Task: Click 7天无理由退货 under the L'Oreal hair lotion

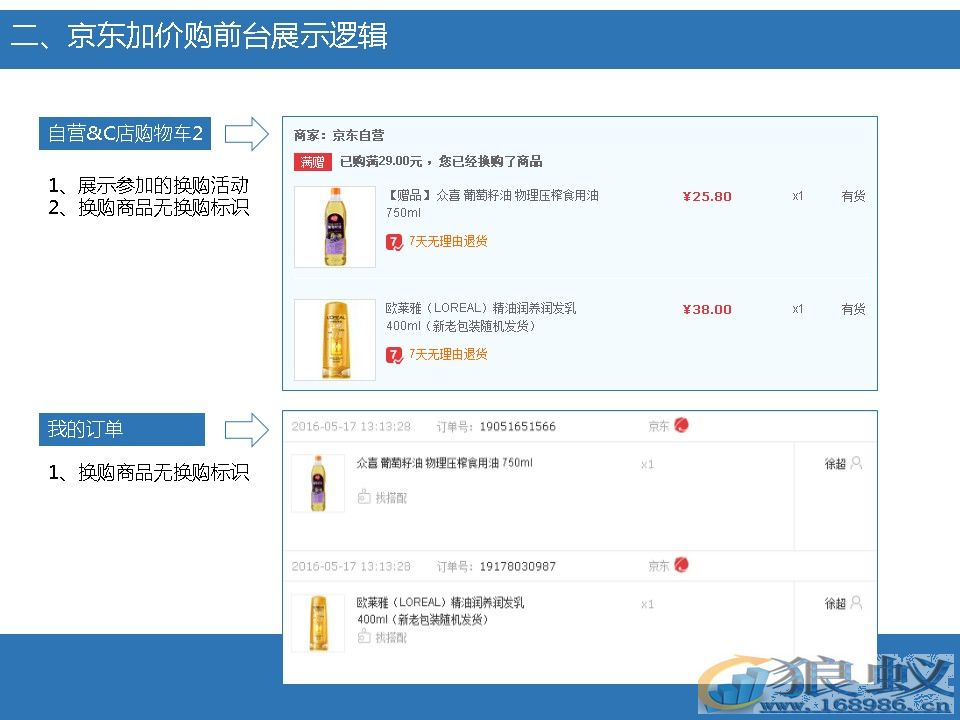Action: click(x=448, y=354)
